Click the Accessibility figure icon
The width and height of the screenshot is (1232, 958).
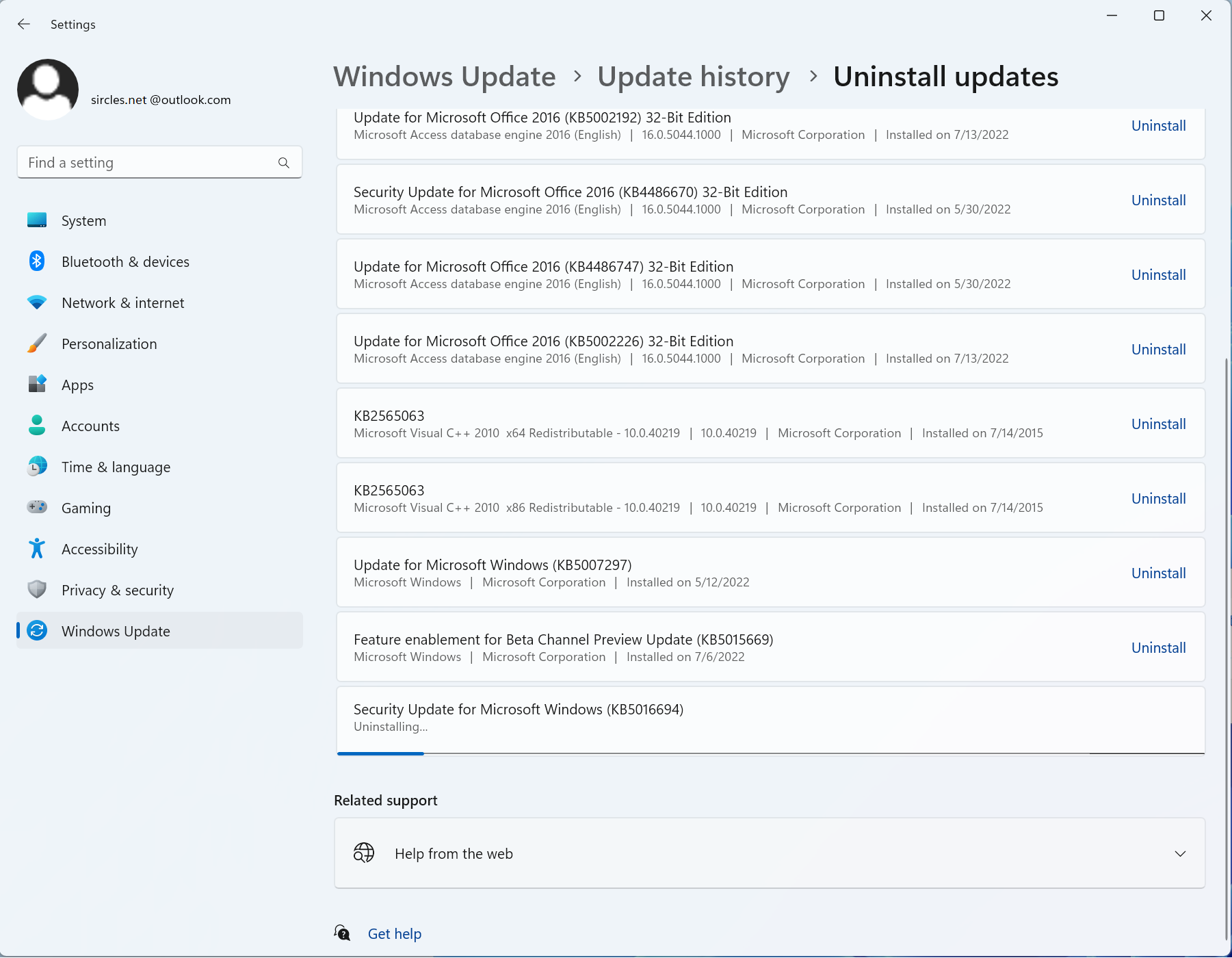coord(37,549)
